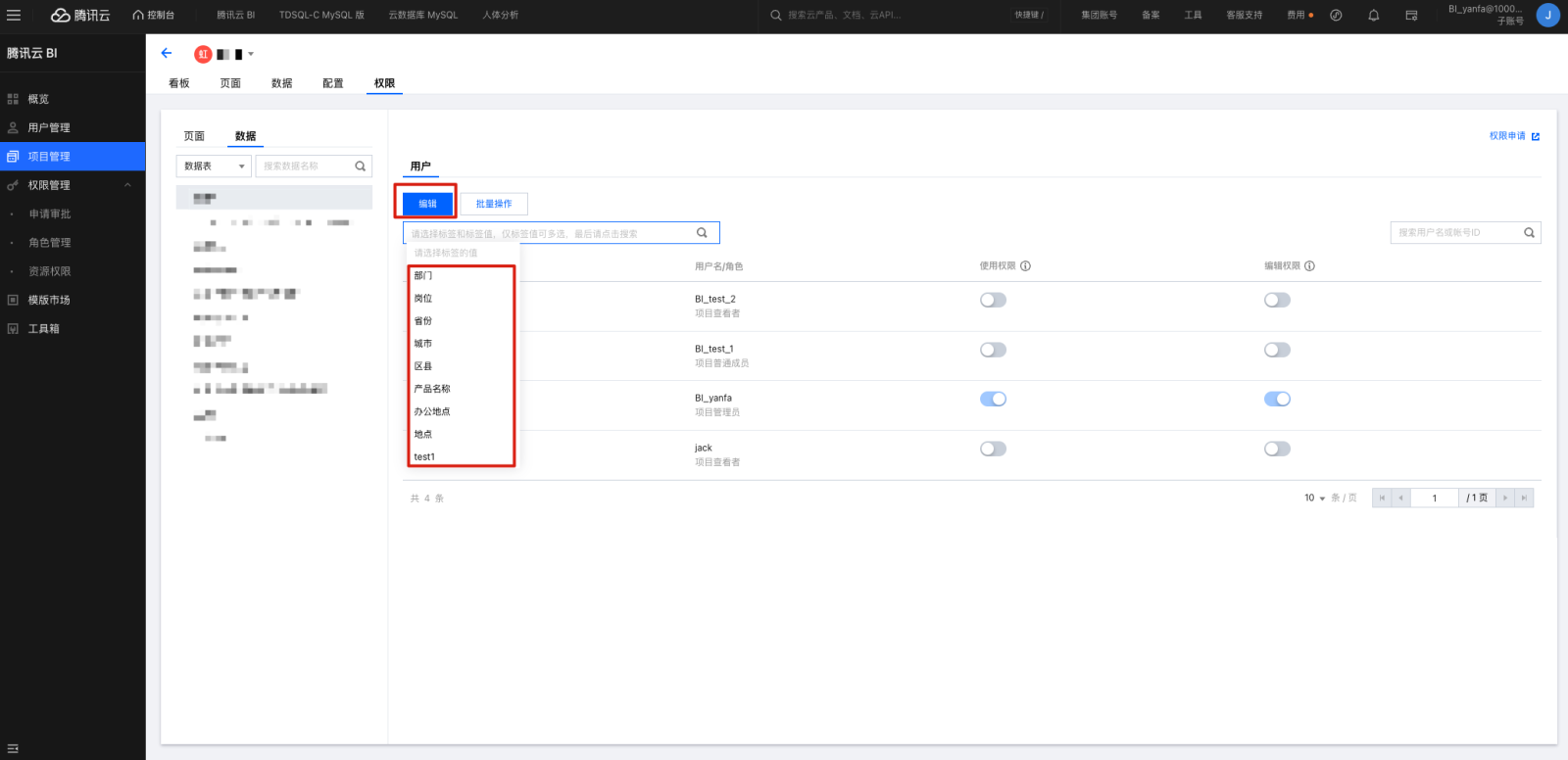The image size is (1568, 760).
Task: Click the page number input box
Action: (1435, 498)
